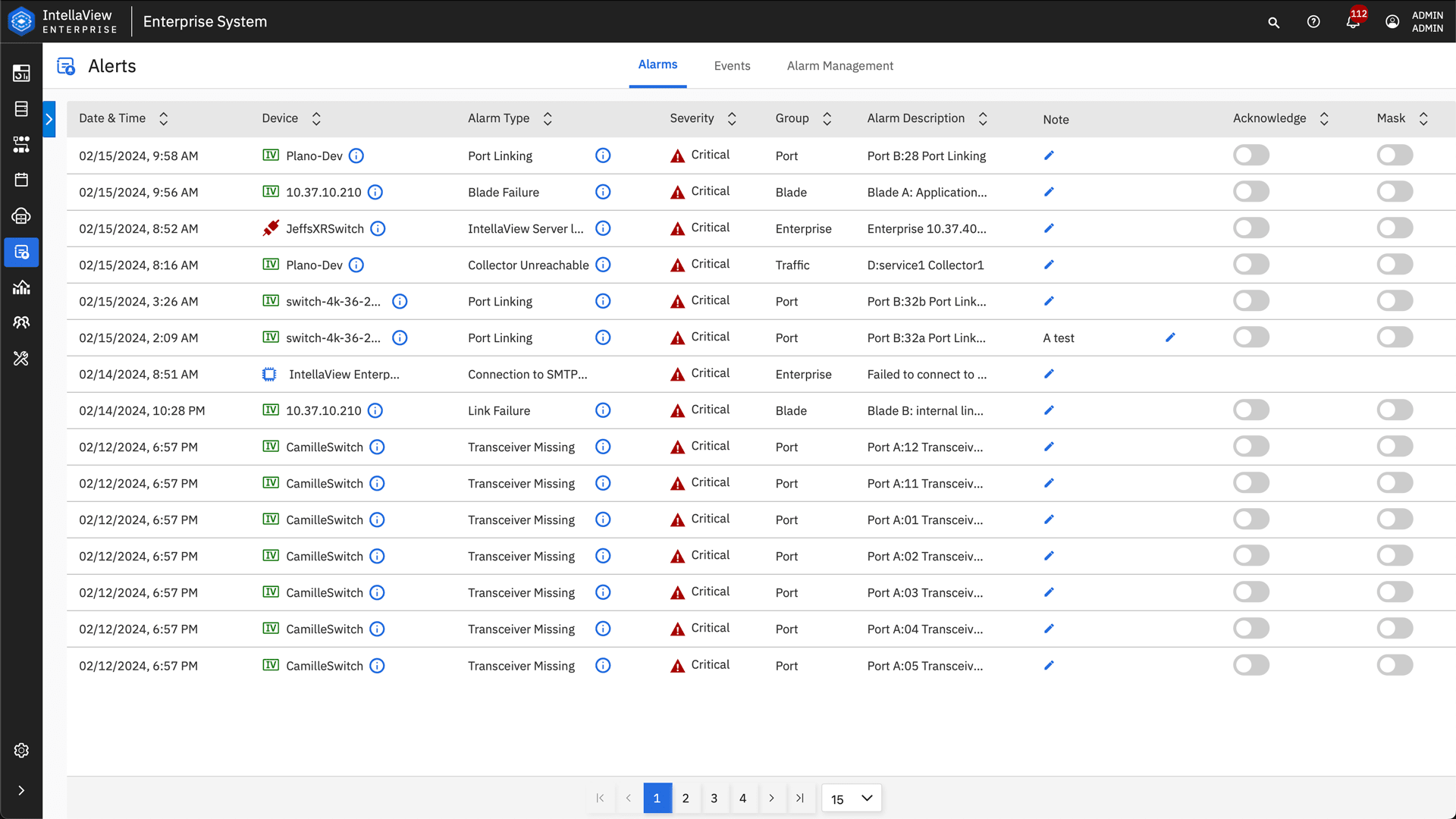Open the search magnifier in top bar

tap(1274, 23)
